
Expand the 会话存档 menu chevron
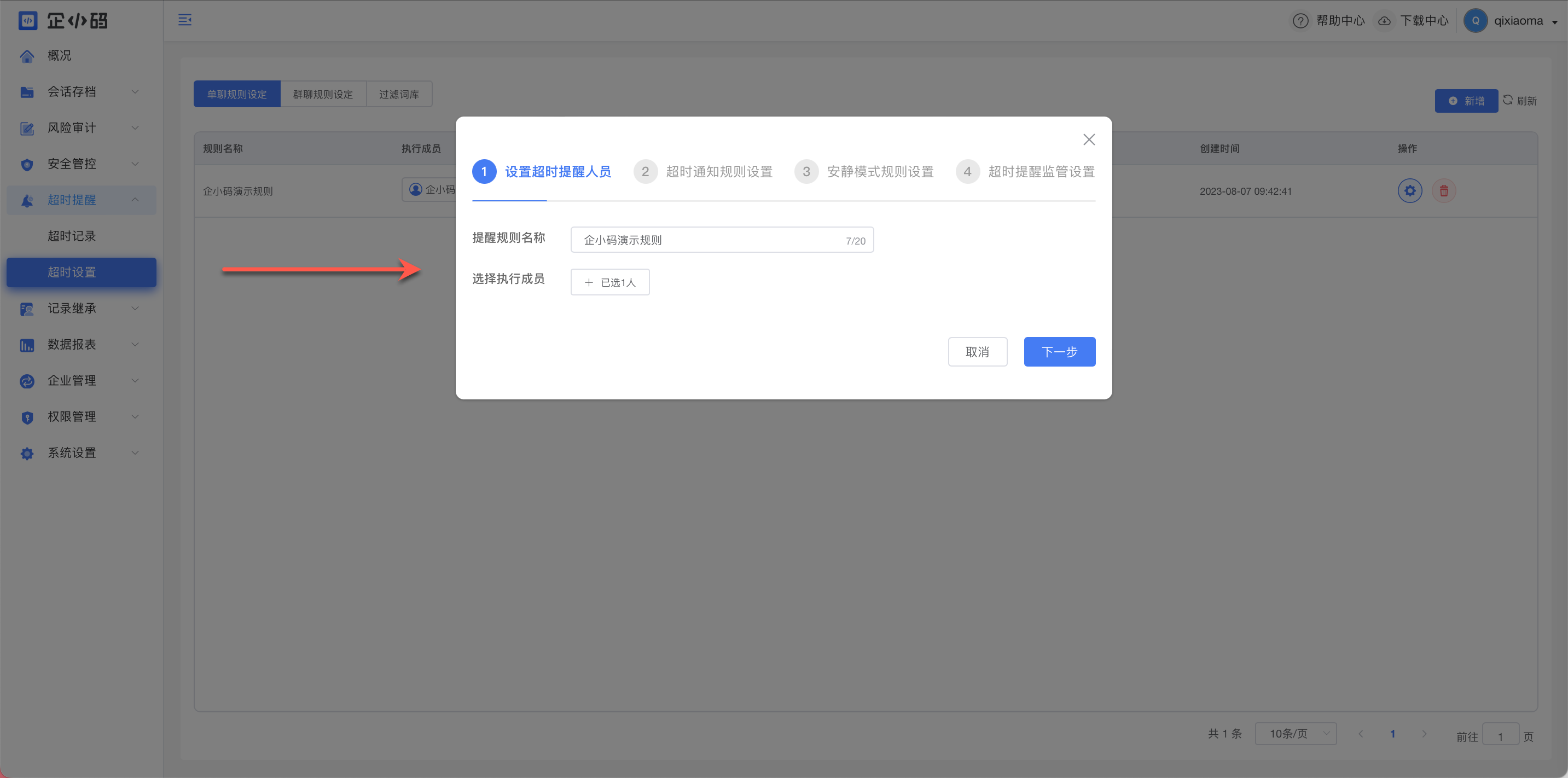click(x=135, y=92)
